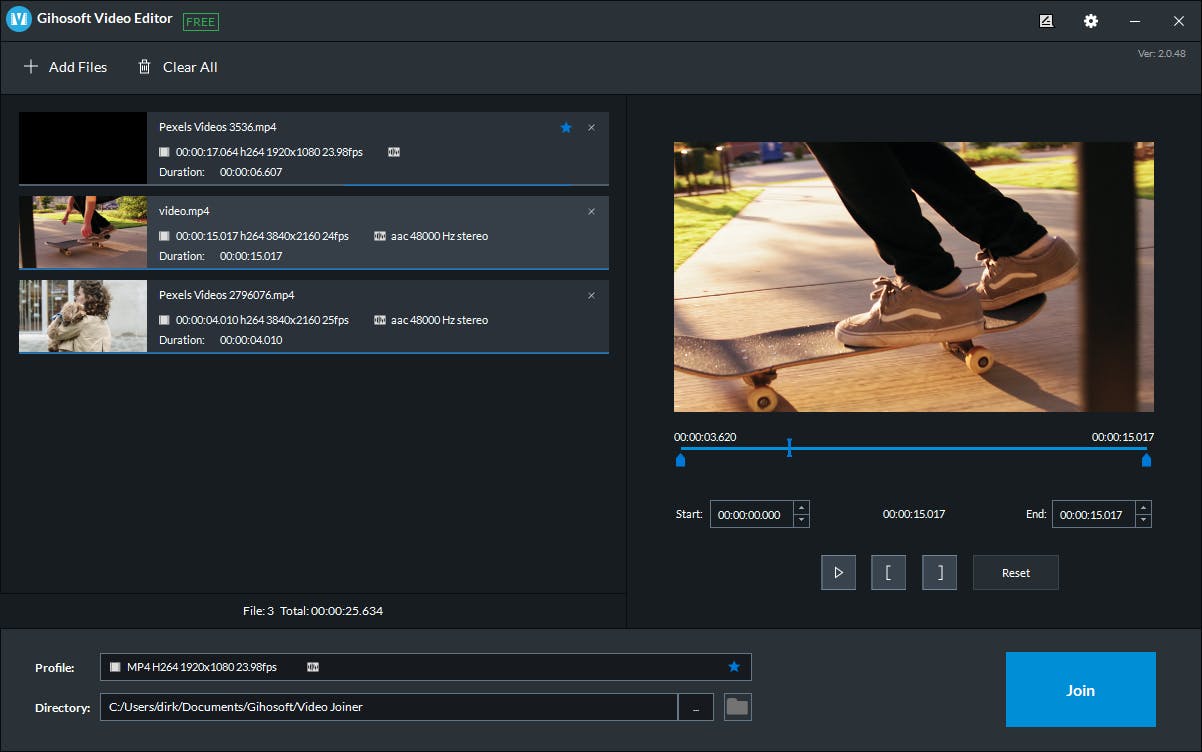Viewport: 1202px width, 752px height.
Task: Click Clear All in the toolbar
Action: tap(177, 67)
